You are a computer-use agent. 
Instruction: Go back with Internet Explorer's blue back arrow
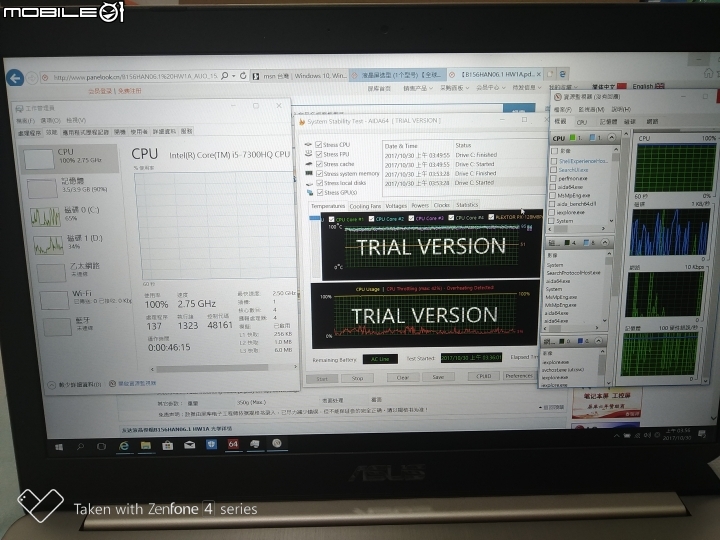(15, 78)
